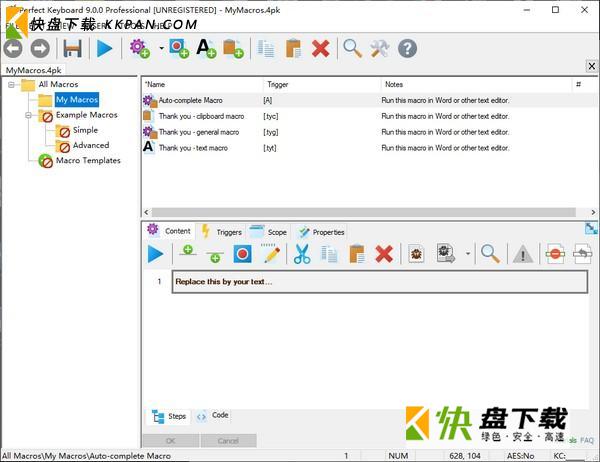Paste step in editor toolbar

coord(357,254)
